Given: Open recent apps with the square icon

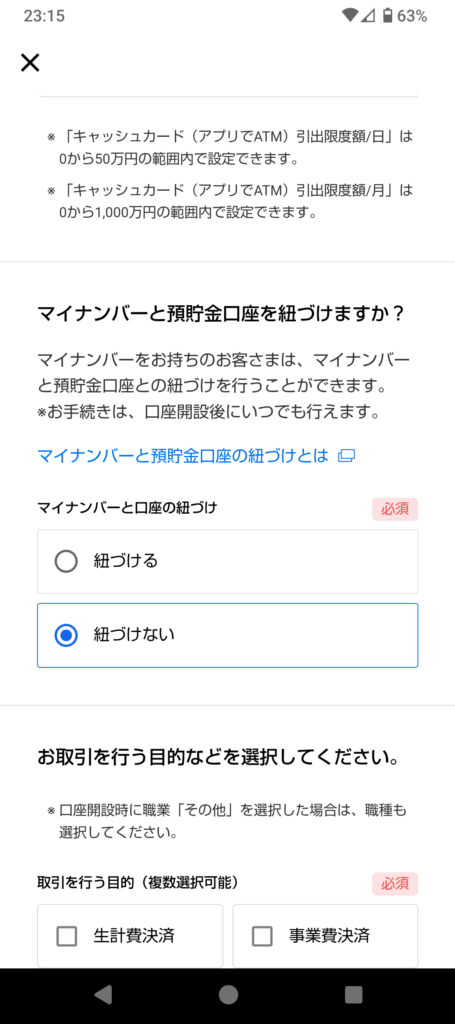Looking at the screenshot, I should pos(353,995).
